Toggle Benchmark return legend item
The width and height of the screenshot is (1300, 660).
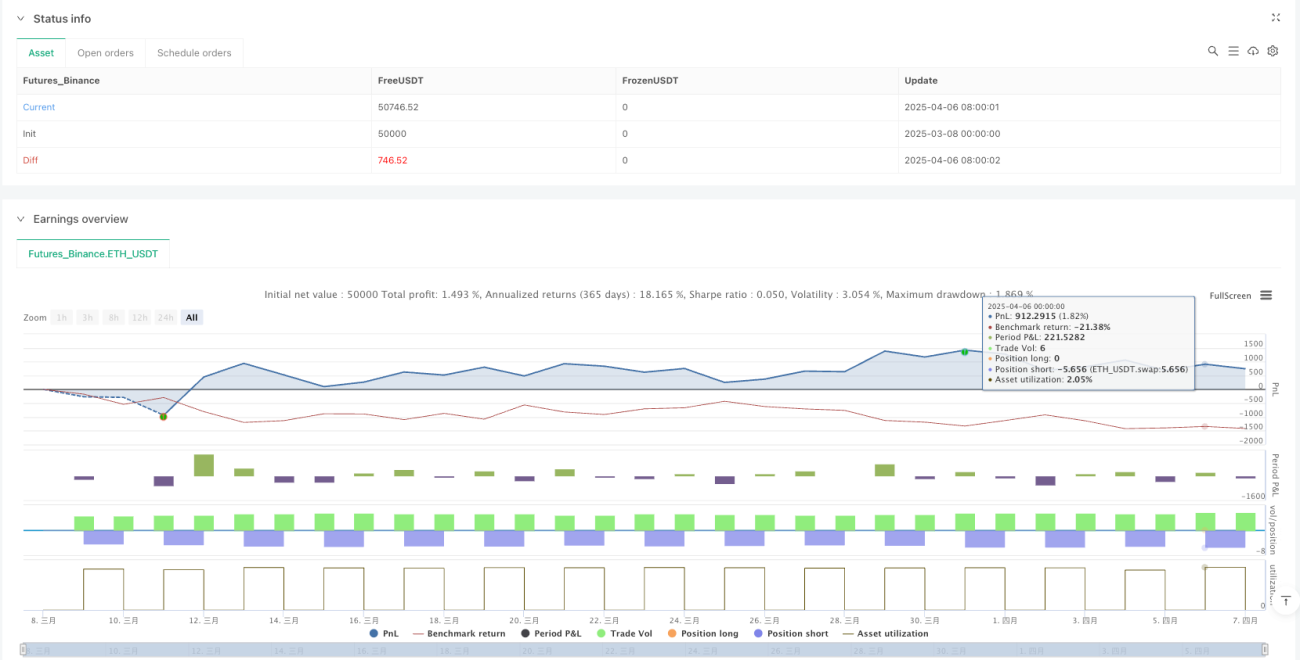(x=458, y=633)
